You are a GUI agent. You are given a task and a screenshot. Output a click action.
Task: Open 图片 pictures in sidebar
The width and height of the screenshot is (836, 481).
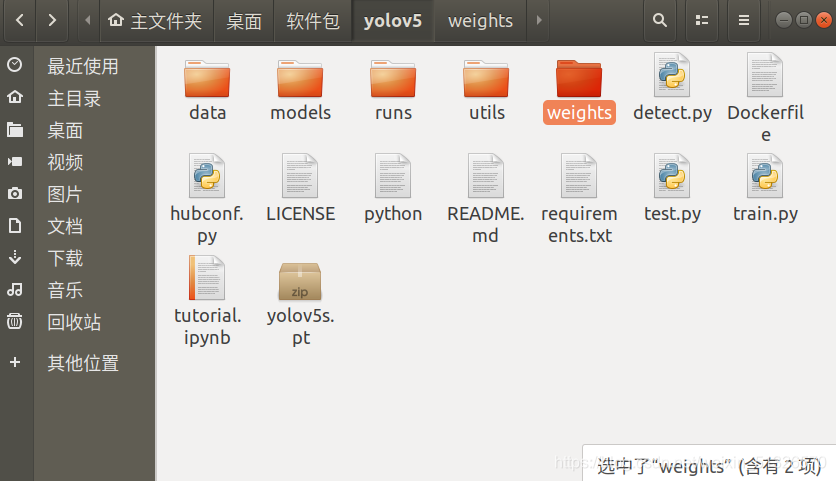65,194
